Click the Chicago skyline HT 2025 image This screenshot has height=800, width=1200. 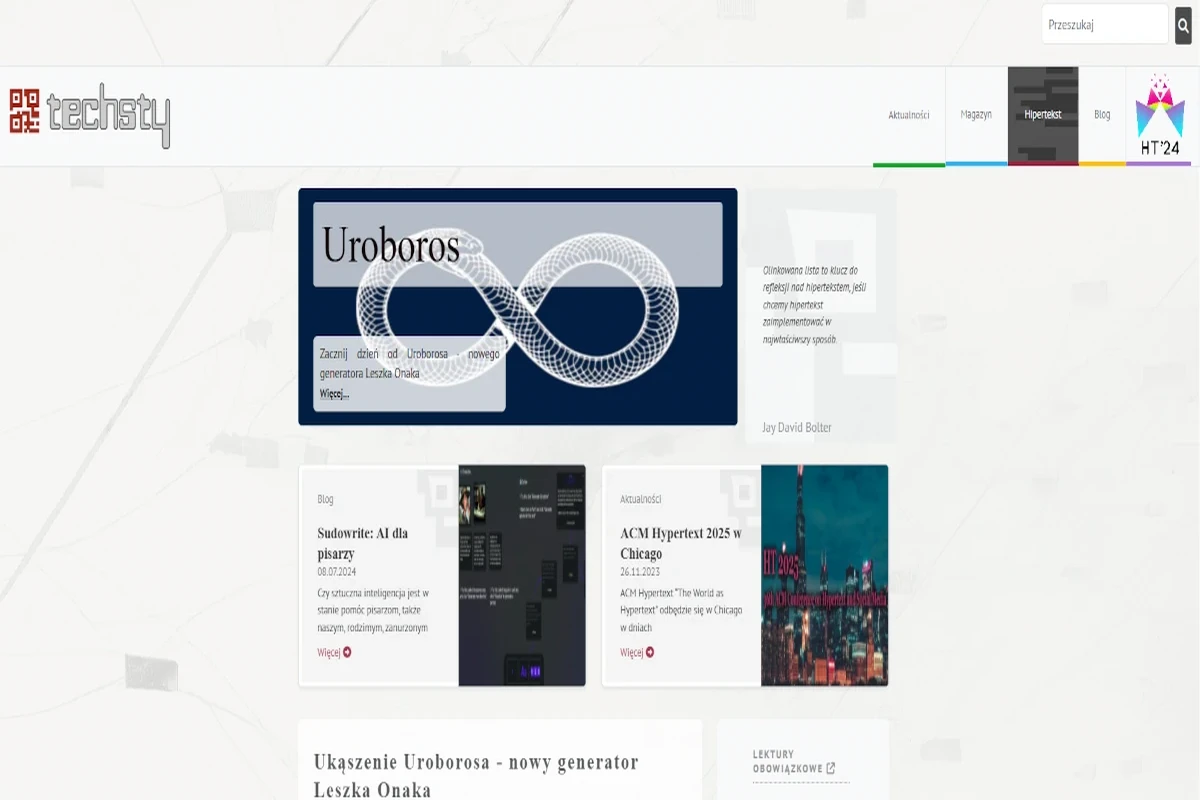click(822, 573)
